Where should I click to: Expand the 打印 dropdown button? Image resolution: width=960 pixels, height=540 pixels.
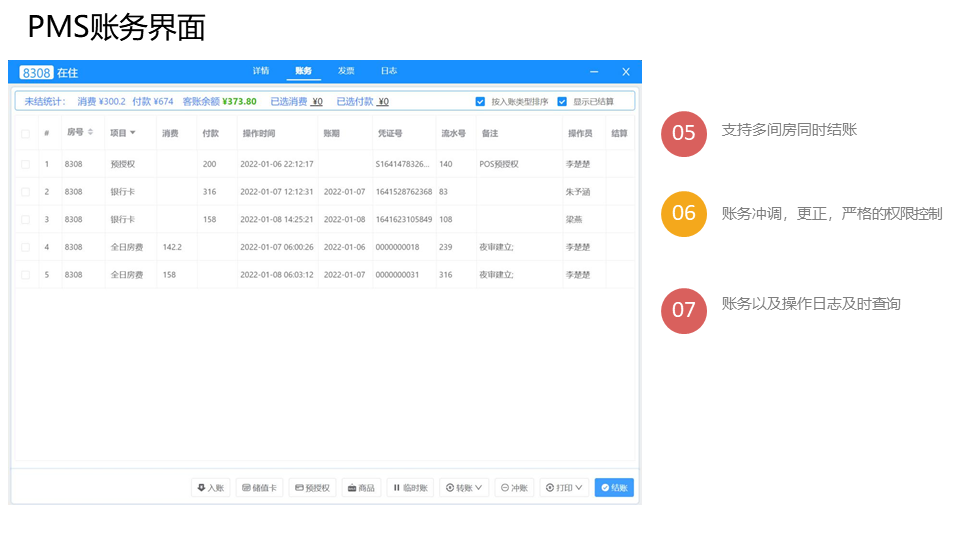tap(564, 488)
